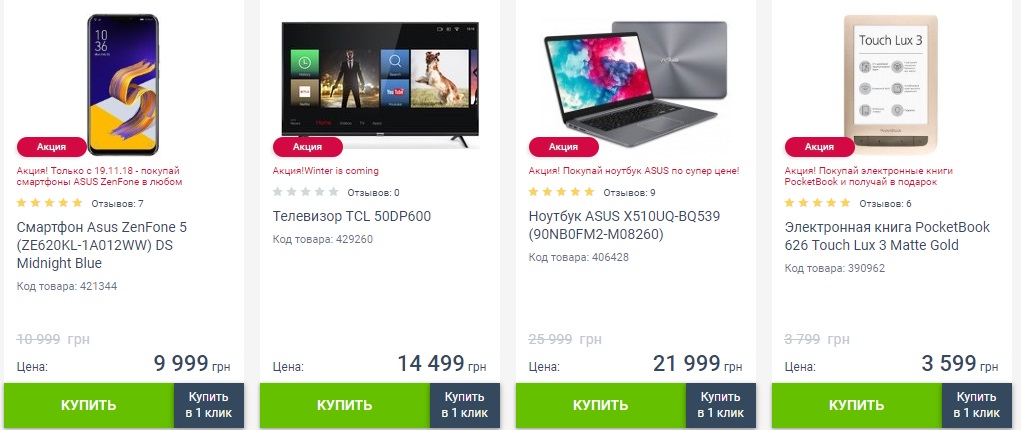The image size is (1021, 430).
Task: Open the 9 reviews link for ASUS laptop
Action: click(x=629, y=193)
